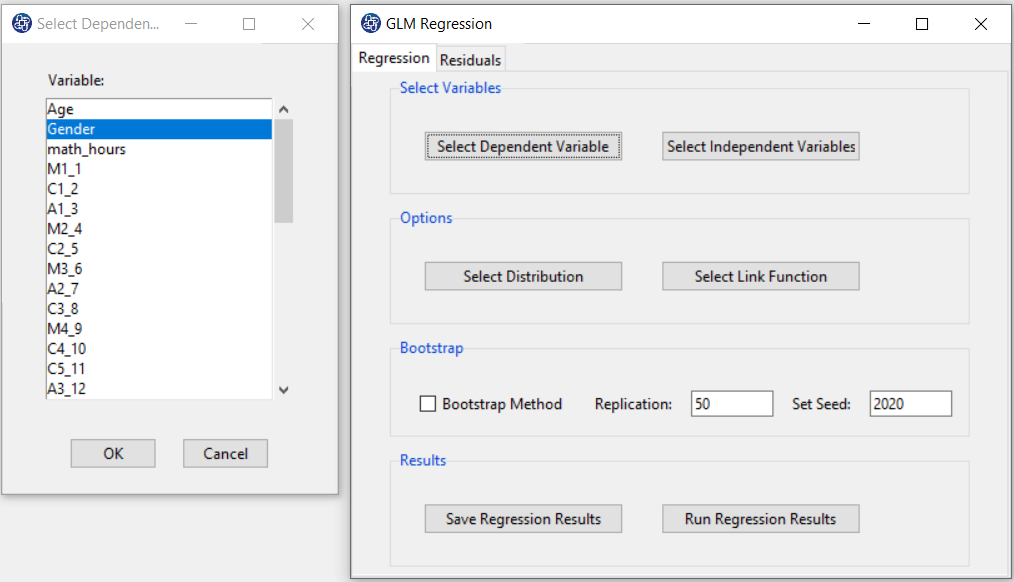
Task: Click the GLM Regression window app icon
Action: tap(371, 23)
